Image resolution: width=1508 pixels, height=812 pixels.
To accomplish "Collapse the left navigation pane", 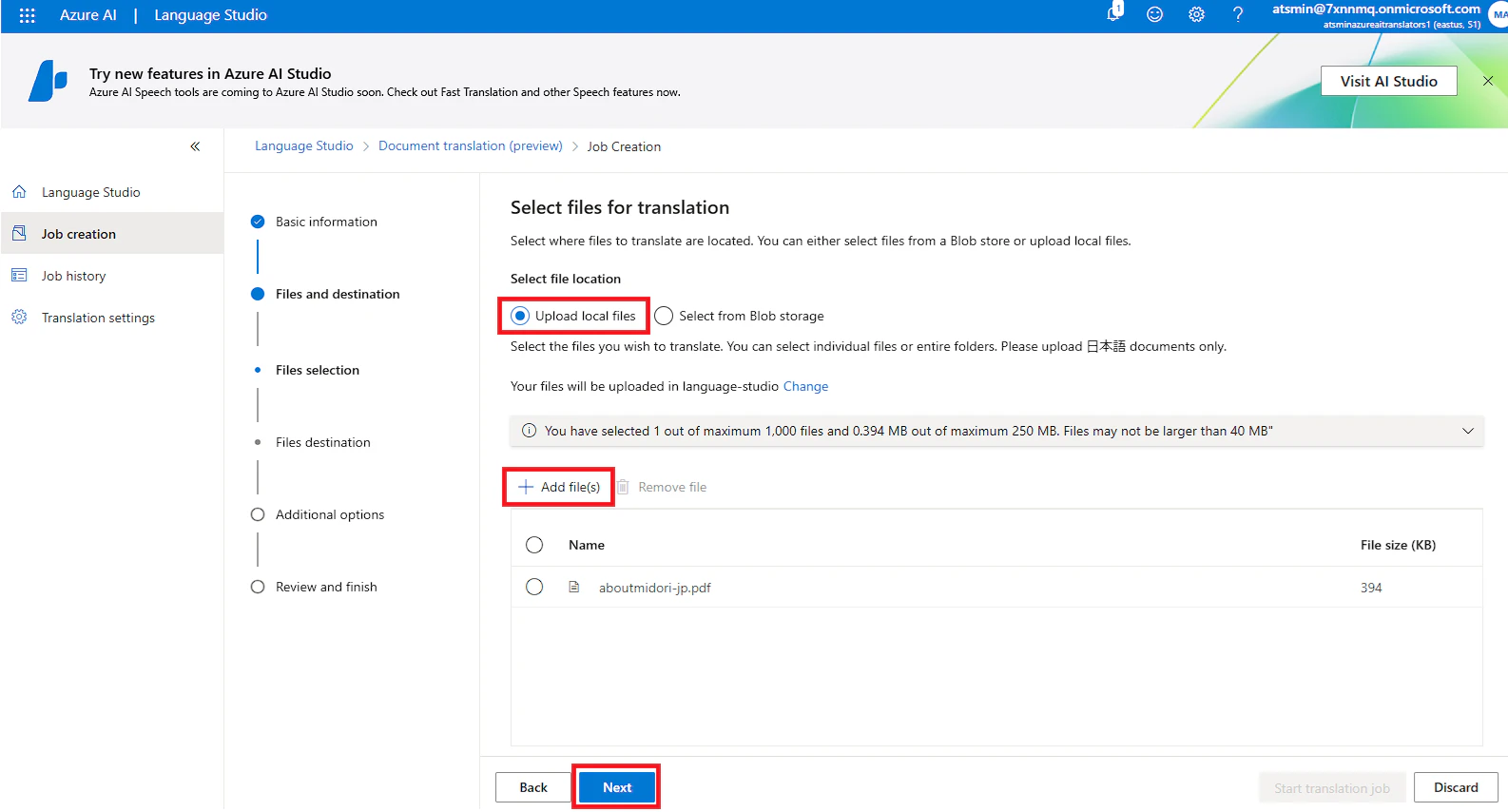I will click(195, 146).
